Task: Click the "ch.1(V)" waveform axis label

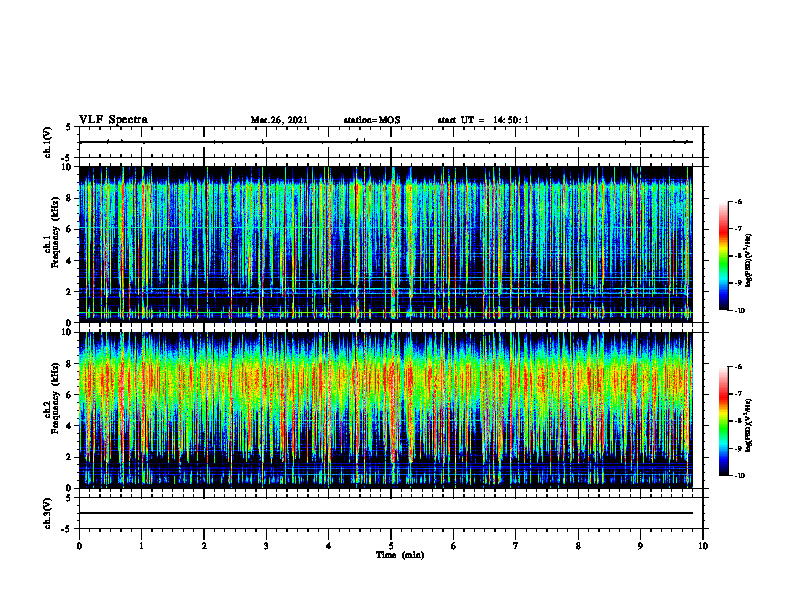Action: [48, 142]
